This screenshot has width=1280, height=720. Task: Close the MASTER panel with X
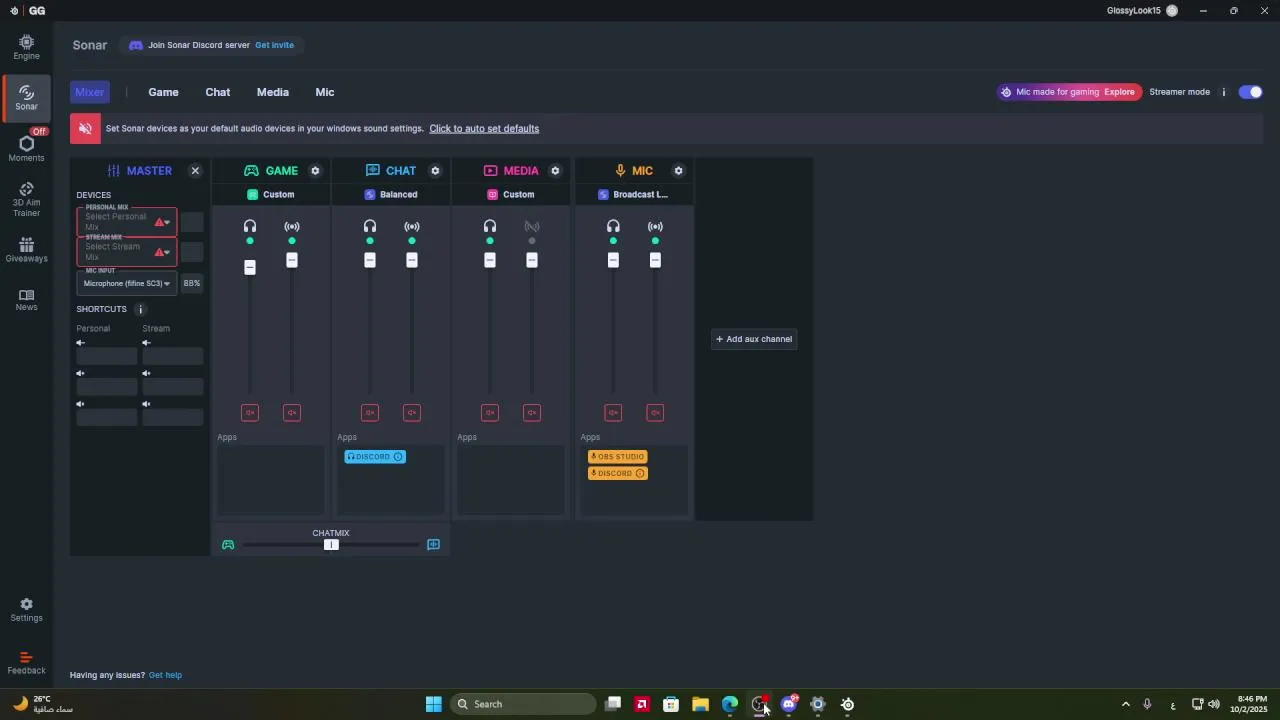point(195,171)
